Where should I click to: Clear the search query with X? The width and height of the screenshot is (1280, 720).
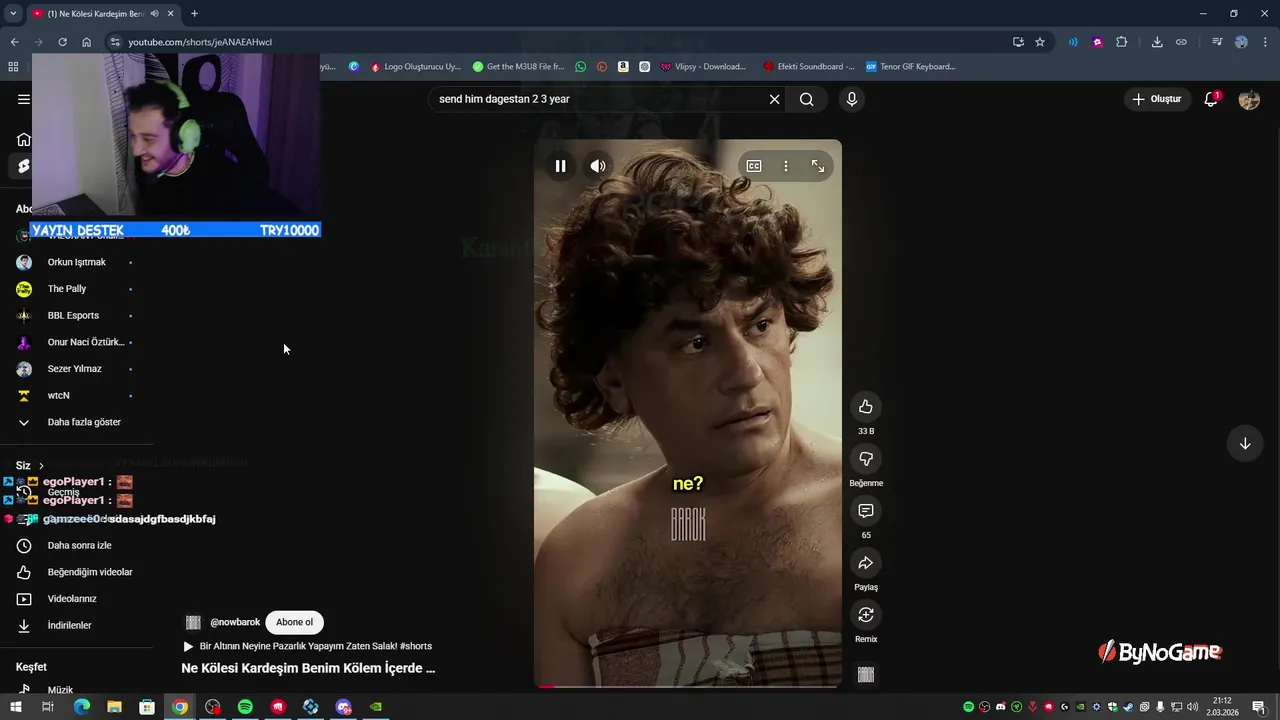click(x=774, y=99)
